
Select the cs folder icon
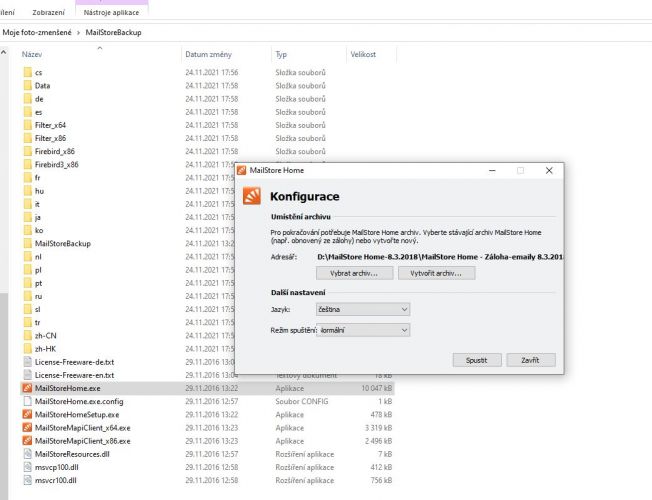pos(27,72)
